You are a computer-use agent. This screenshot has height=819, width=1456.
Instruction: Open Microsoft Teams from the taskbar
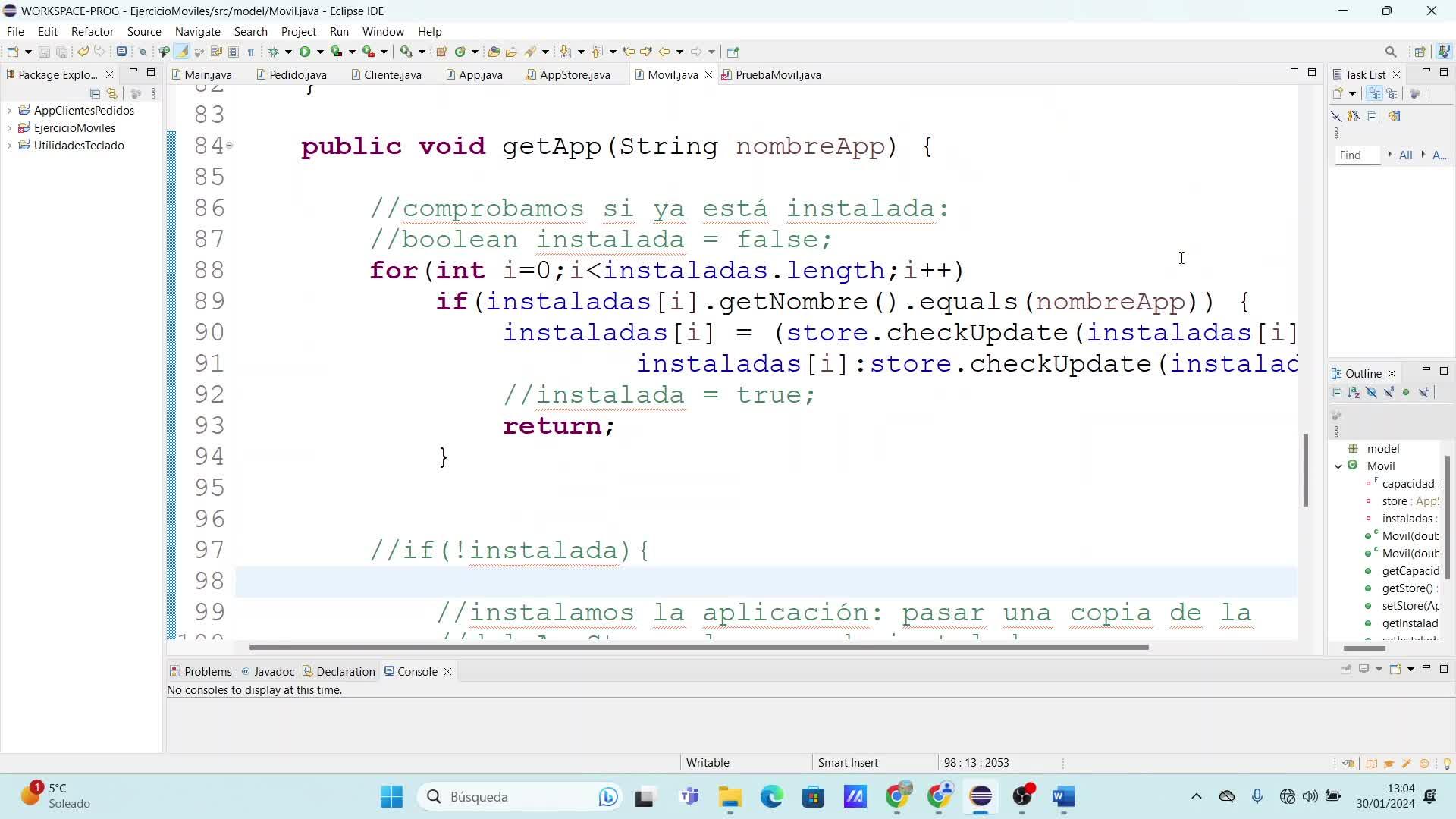click(689, 796)
